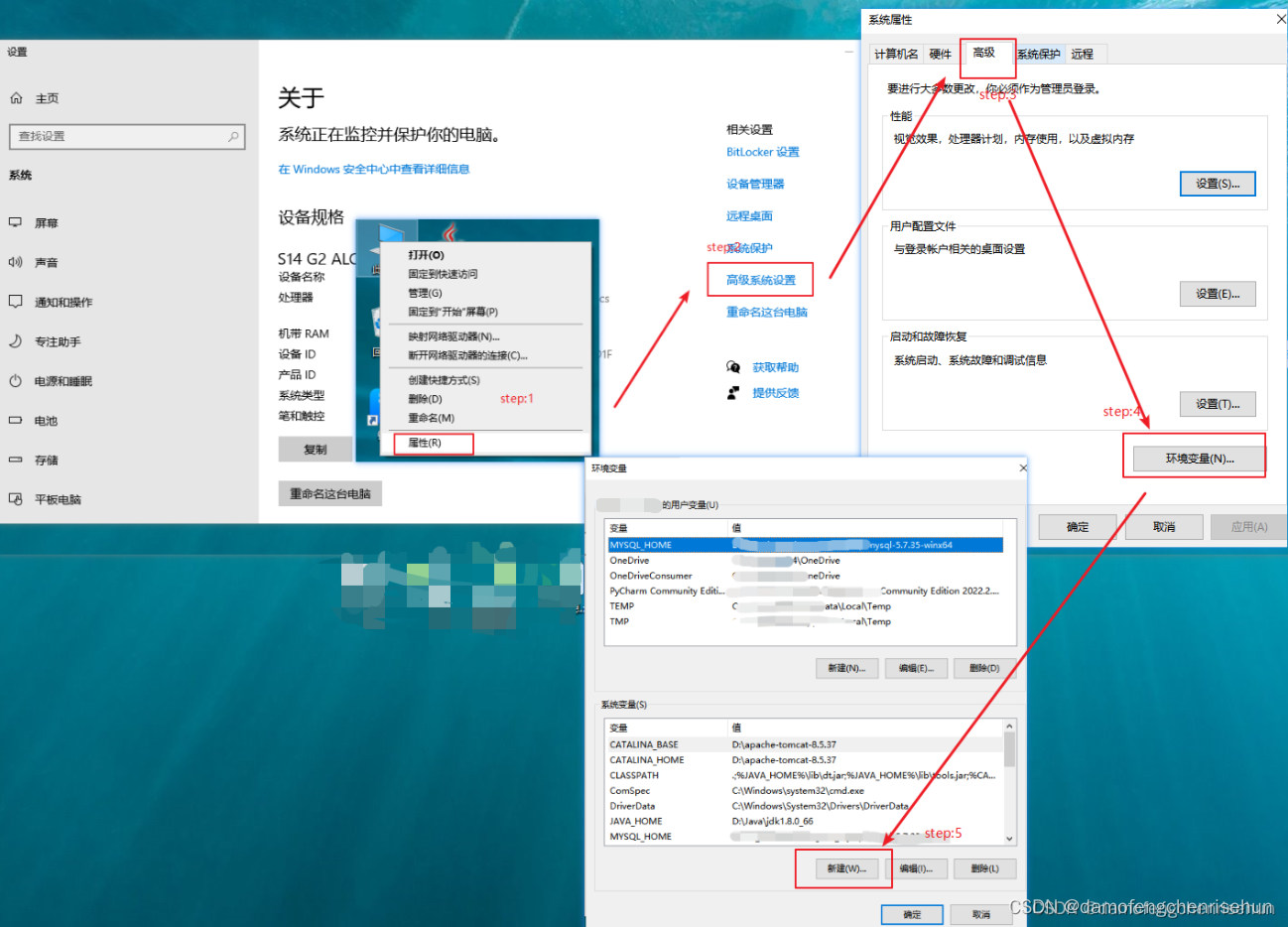Open the 高级系统设置 link

pyautogui.click(x=760, y=279)
